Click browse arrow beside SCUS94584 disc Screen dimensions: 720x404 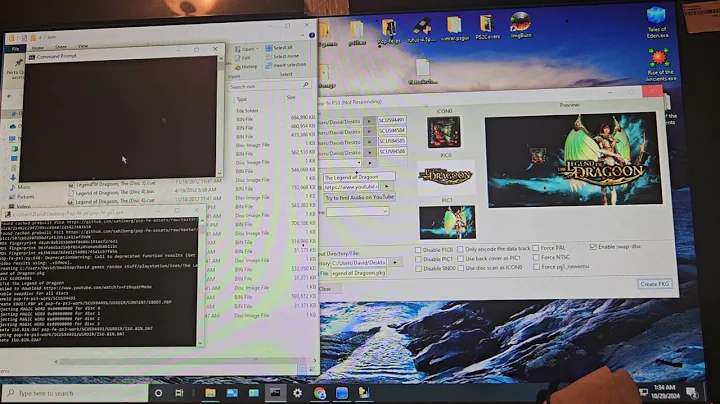click(369, 131)
